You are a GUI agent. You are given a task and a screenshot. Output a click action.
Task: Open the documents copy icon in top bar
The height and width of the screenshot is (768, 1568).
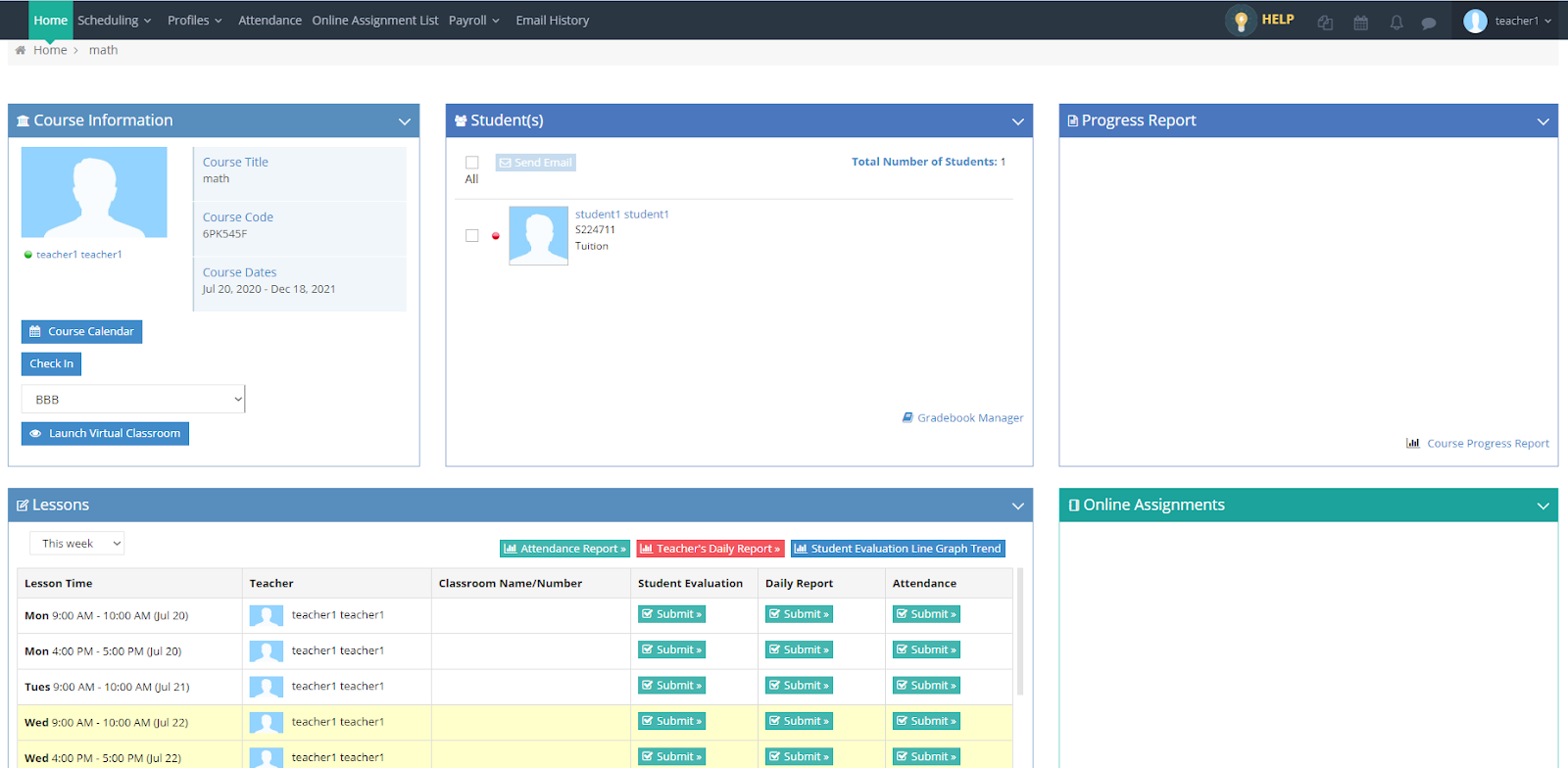coord(1325,23)
